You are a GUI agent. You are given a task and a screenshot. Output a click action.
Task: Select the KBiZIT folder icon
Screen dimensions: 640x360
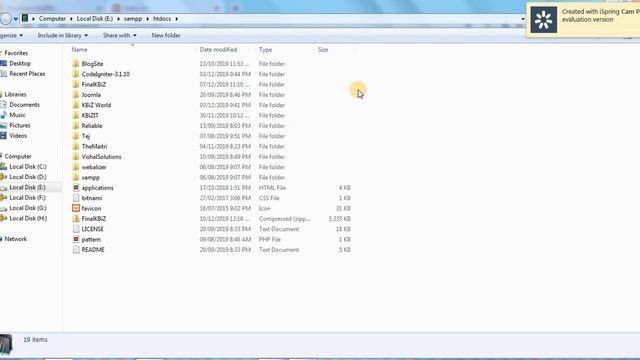coord(76,115)
